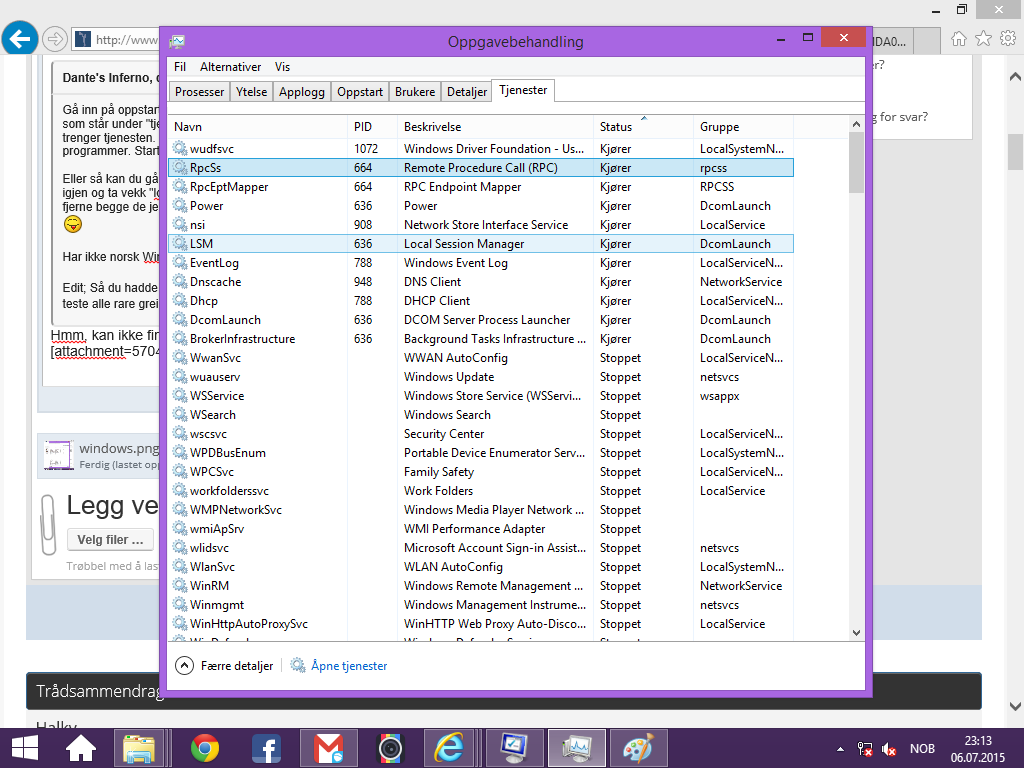Sort services by Gruppe column
This screenshot has height=768, width=1024.
click(743, 127)
